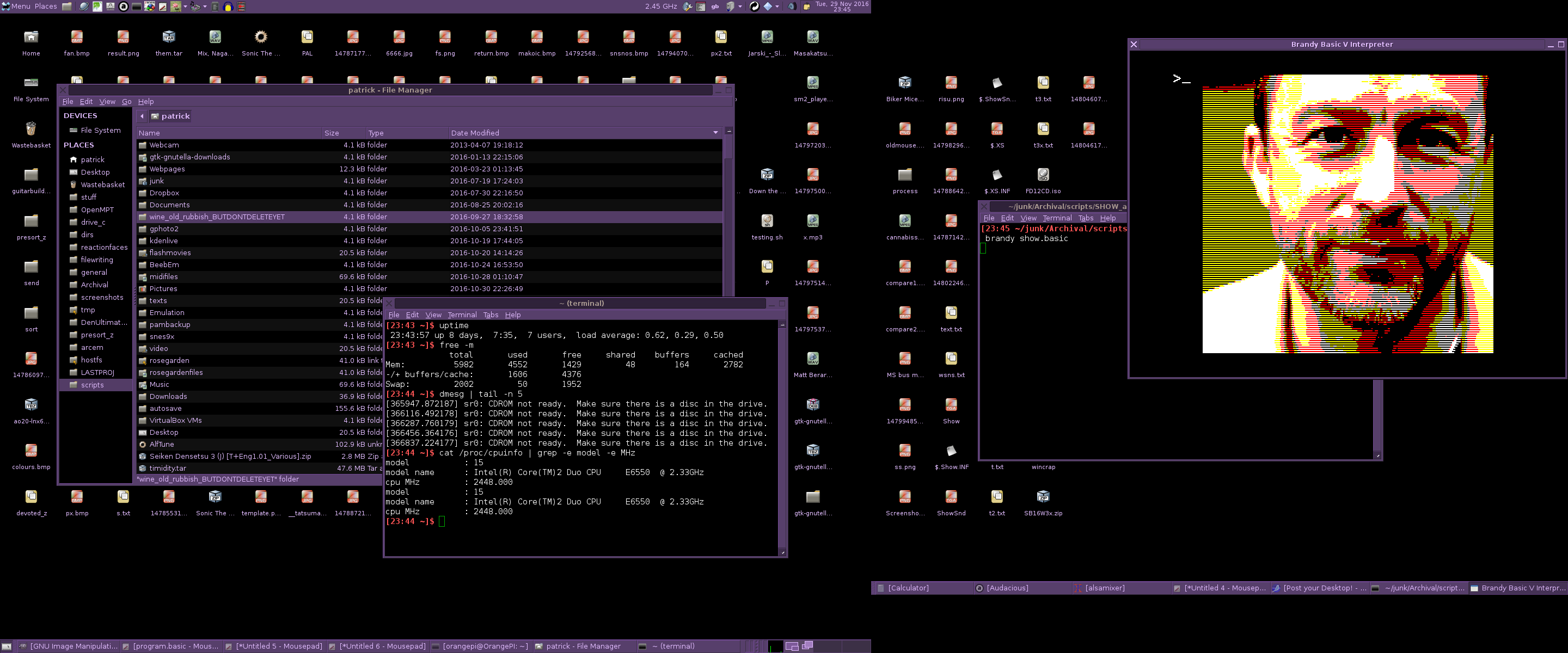Select the Dropbox folder row
The image size is (1568, 653).
[429, 193]
